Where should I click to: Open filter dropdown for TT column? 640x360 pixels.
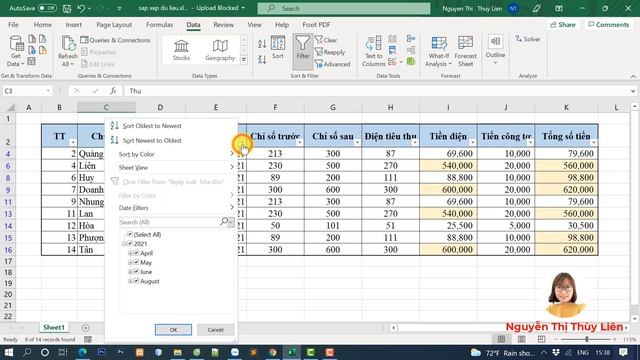[x=73, y=142]
